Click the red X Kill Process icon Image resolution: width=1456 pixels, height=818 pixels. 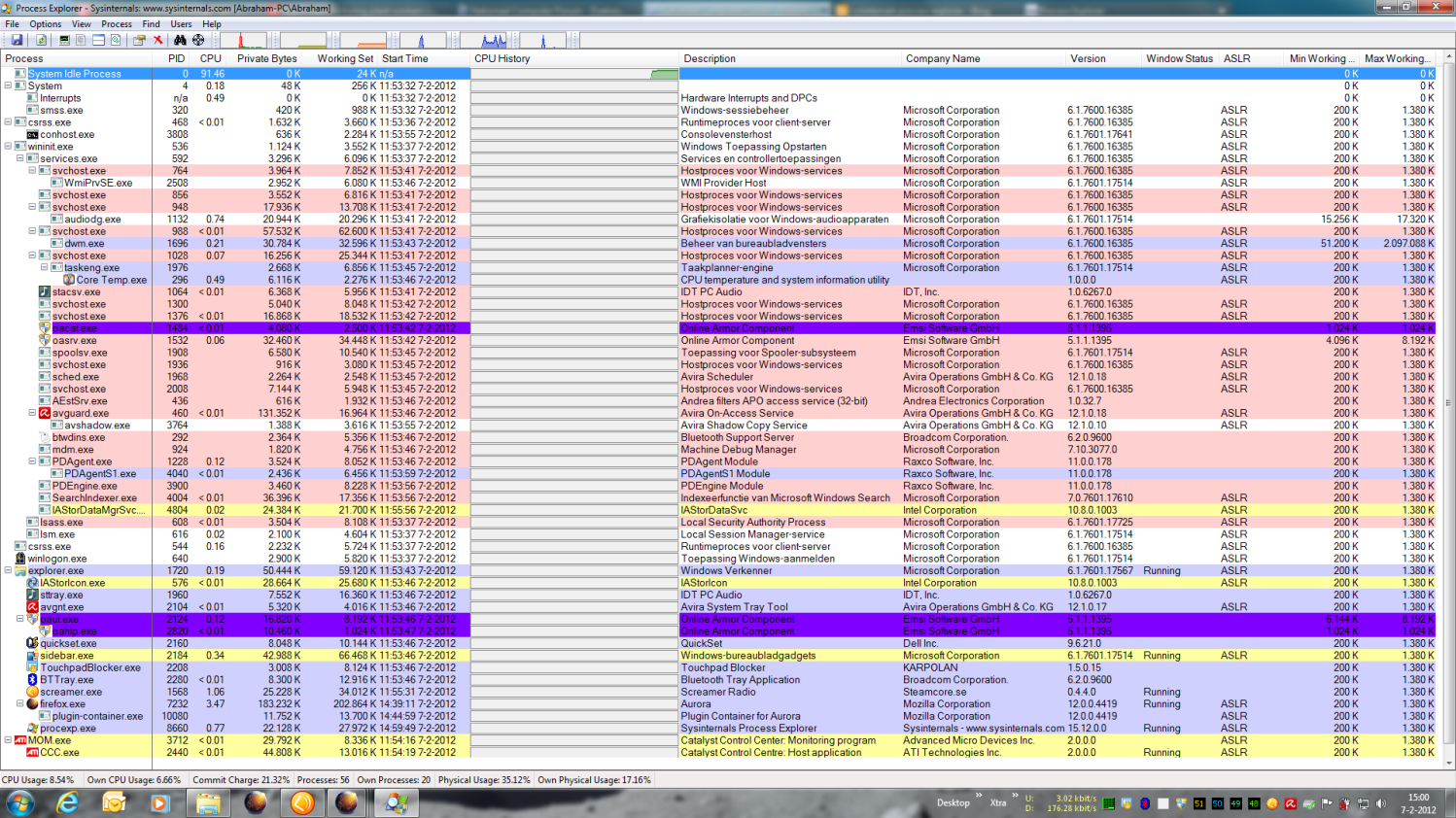tap(157, 40)
